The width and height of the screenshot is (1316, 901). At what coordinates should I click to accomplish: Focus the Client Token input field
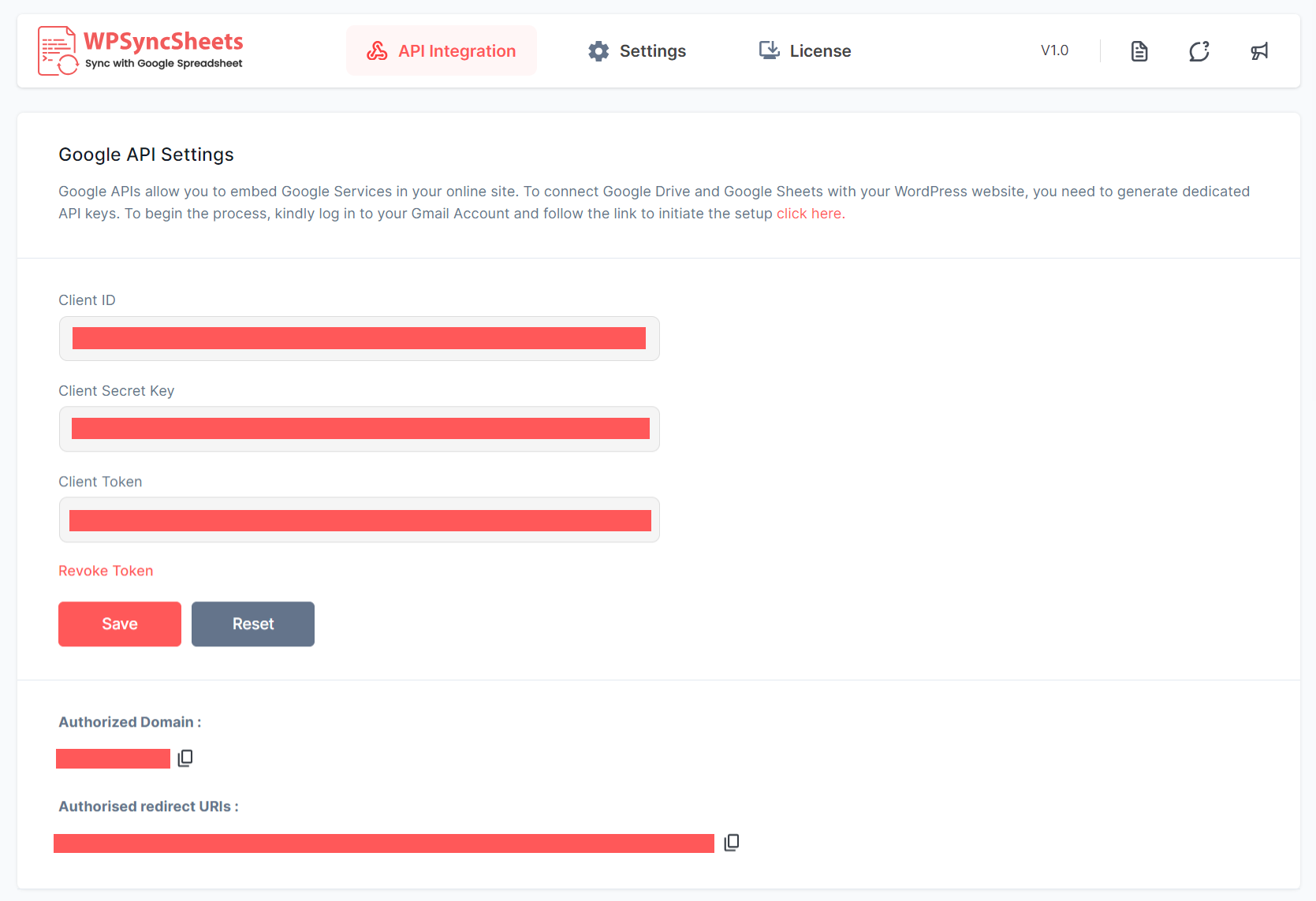[x=359, y=520]
